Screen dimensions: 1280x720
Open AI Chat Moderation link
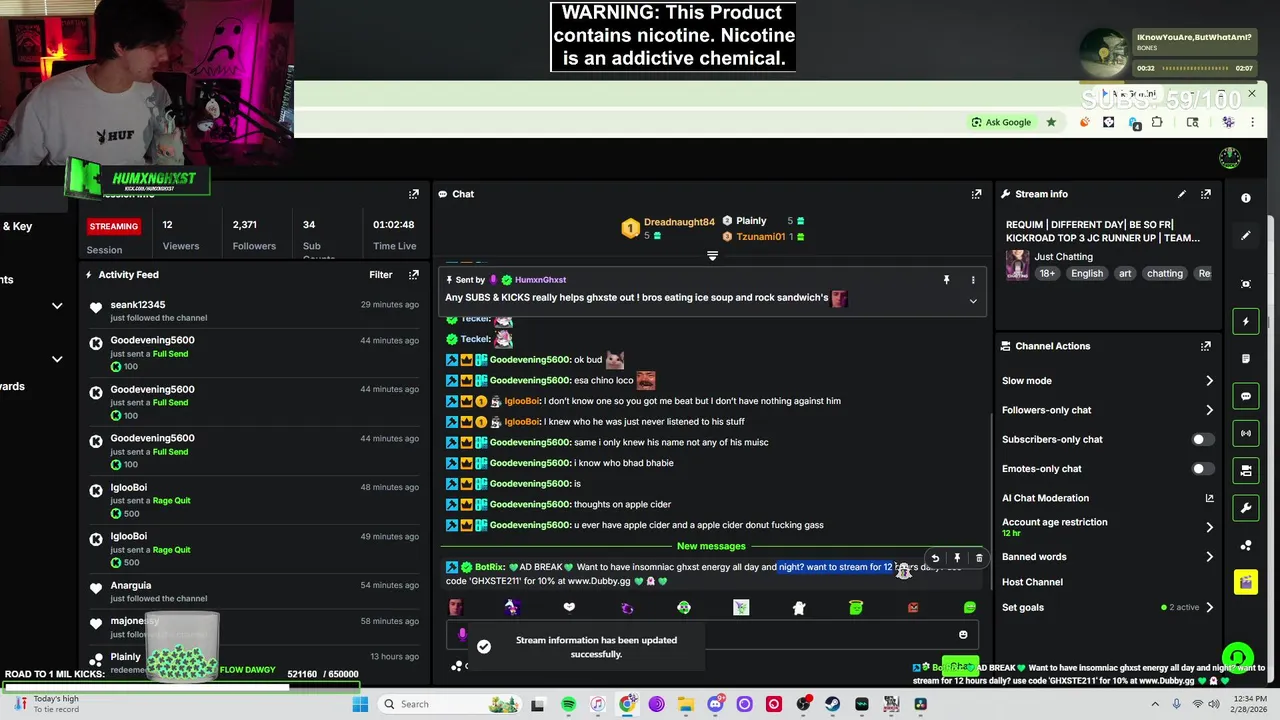pos(1108,498)
